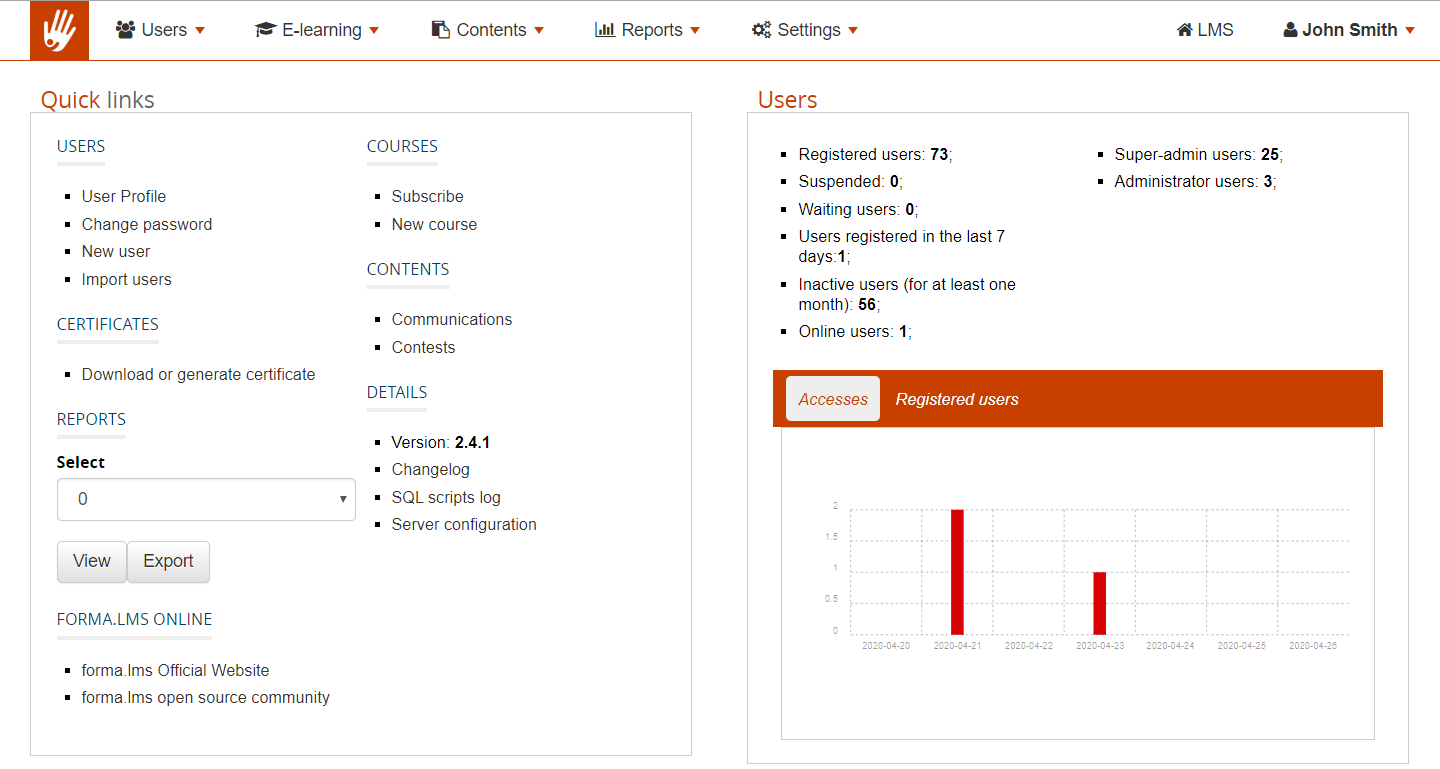This screenshot has width=1440, height=769.
Task: Click the Reports bar chart icon
Action: 605,30
